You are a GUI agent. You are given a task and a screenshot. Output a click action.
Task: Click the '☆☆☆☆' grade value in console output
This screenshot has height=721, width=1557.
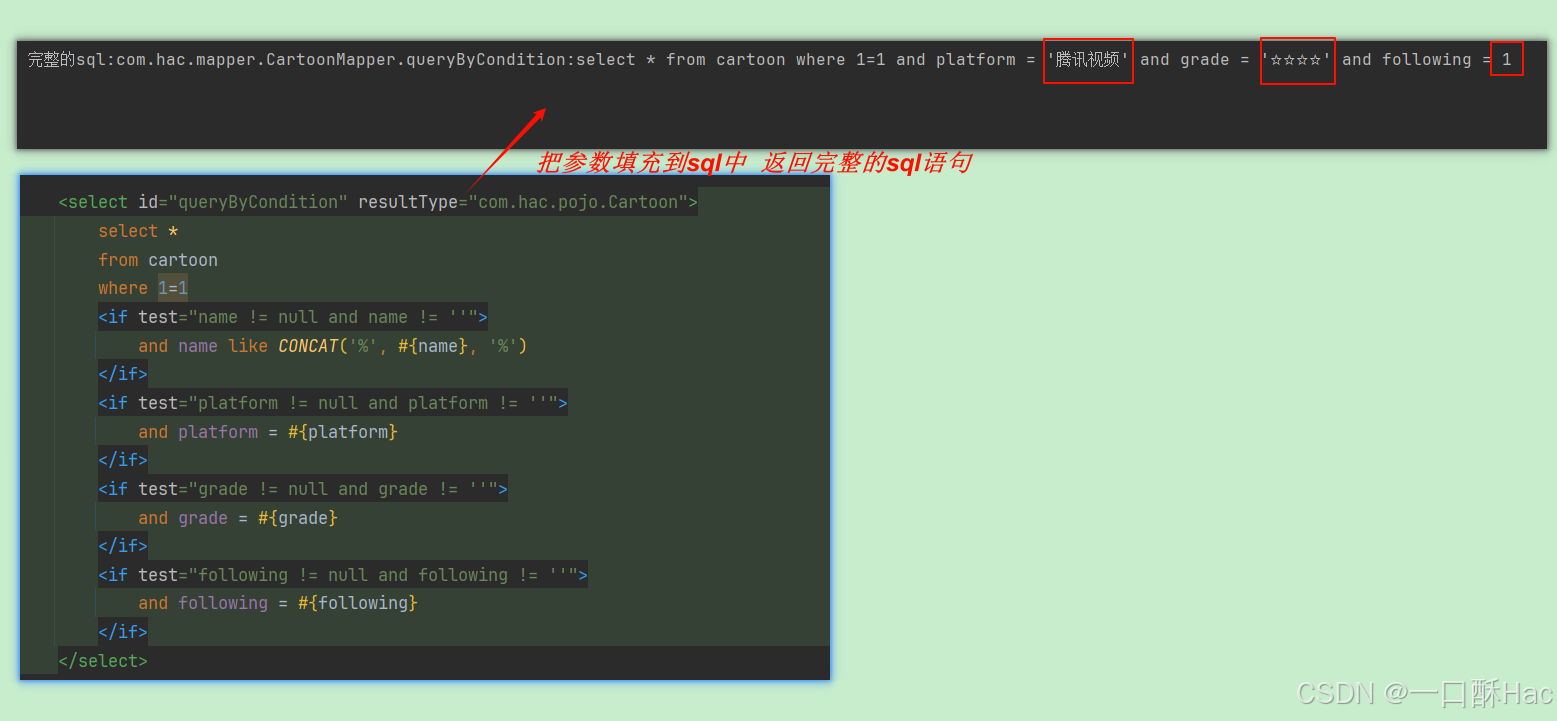click(1297, 60)
